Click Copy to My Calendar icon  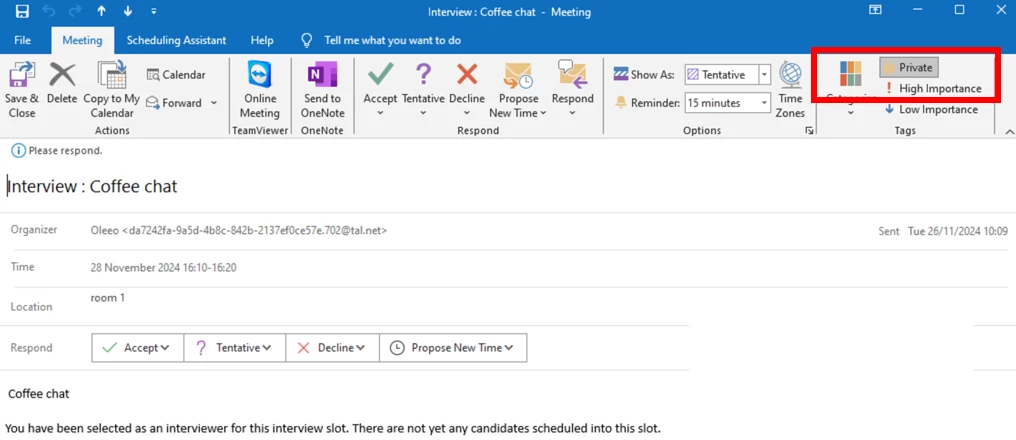(111, 78)
